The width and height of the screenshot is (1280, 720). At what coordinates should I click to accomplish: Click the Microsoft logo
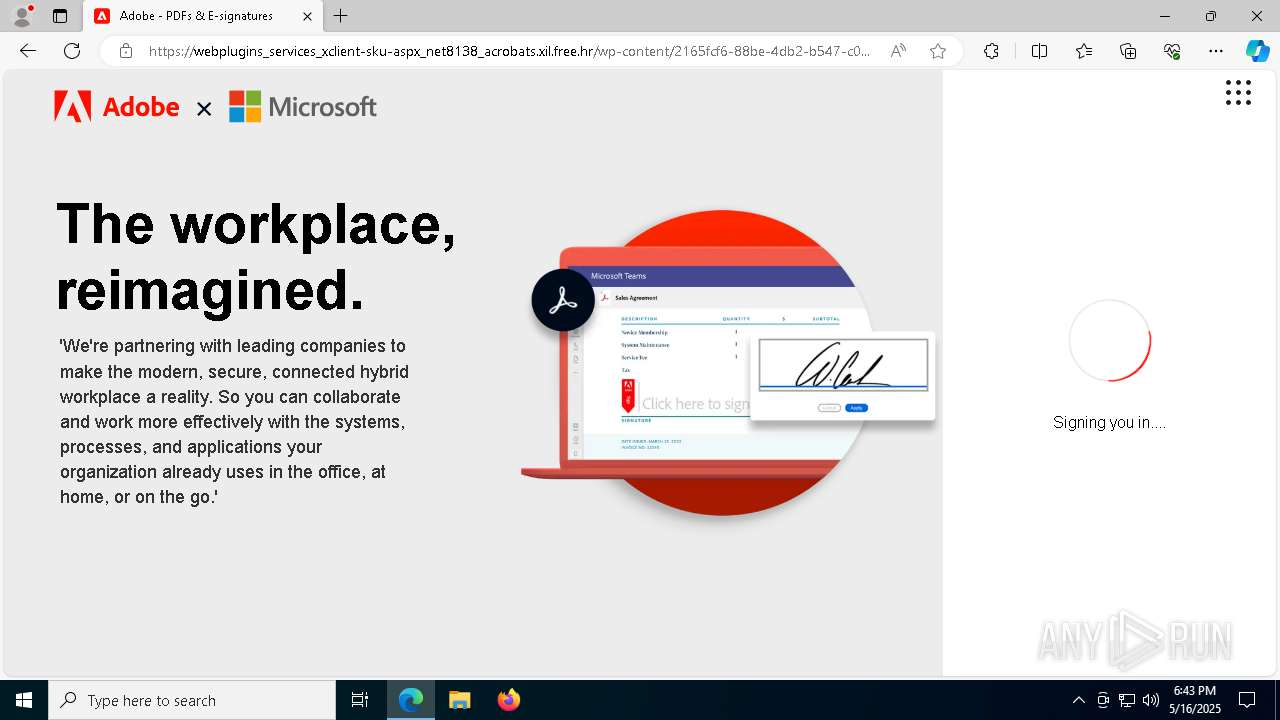tap(303, 107)
